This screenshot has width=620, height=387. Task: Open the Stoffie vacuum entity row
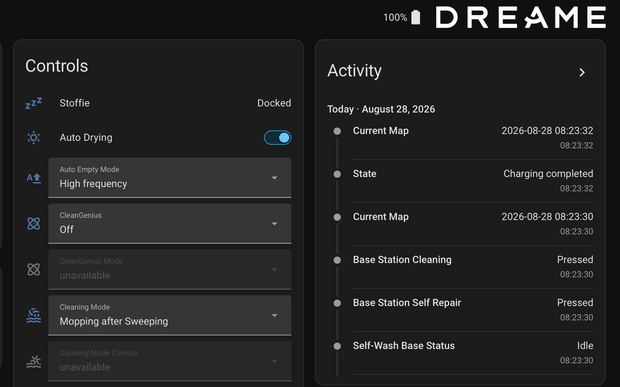158,103
